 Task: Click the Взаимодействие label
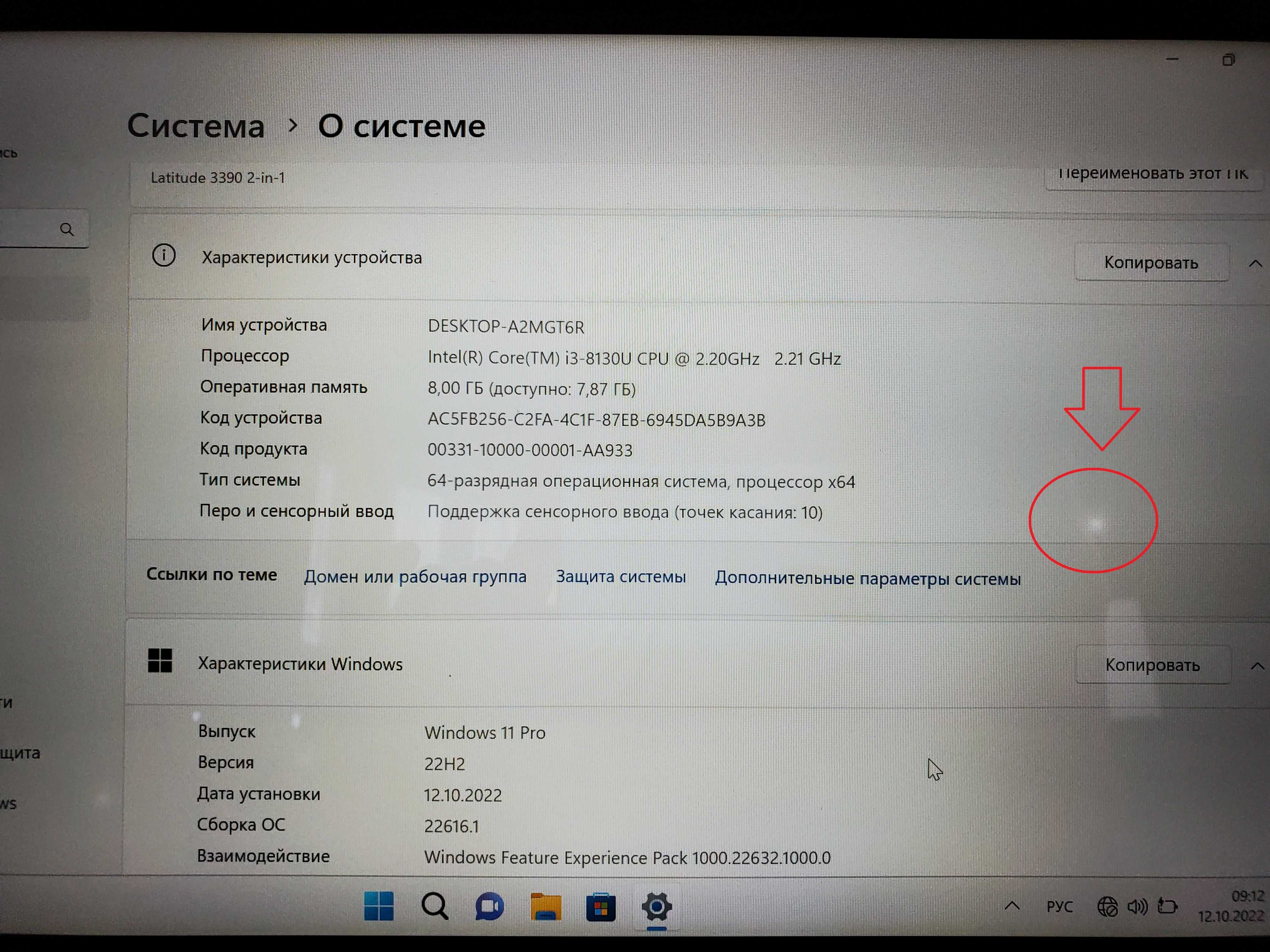click(x=263, y=856)
